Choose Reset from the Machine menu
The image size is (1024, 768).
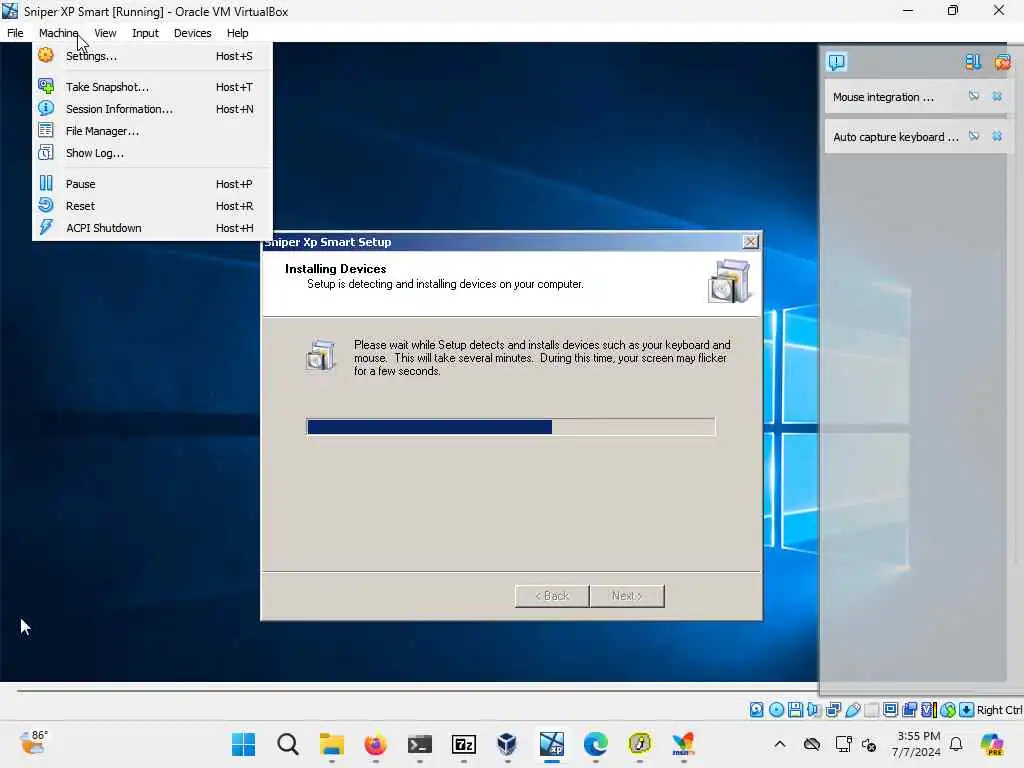point(152,206)
